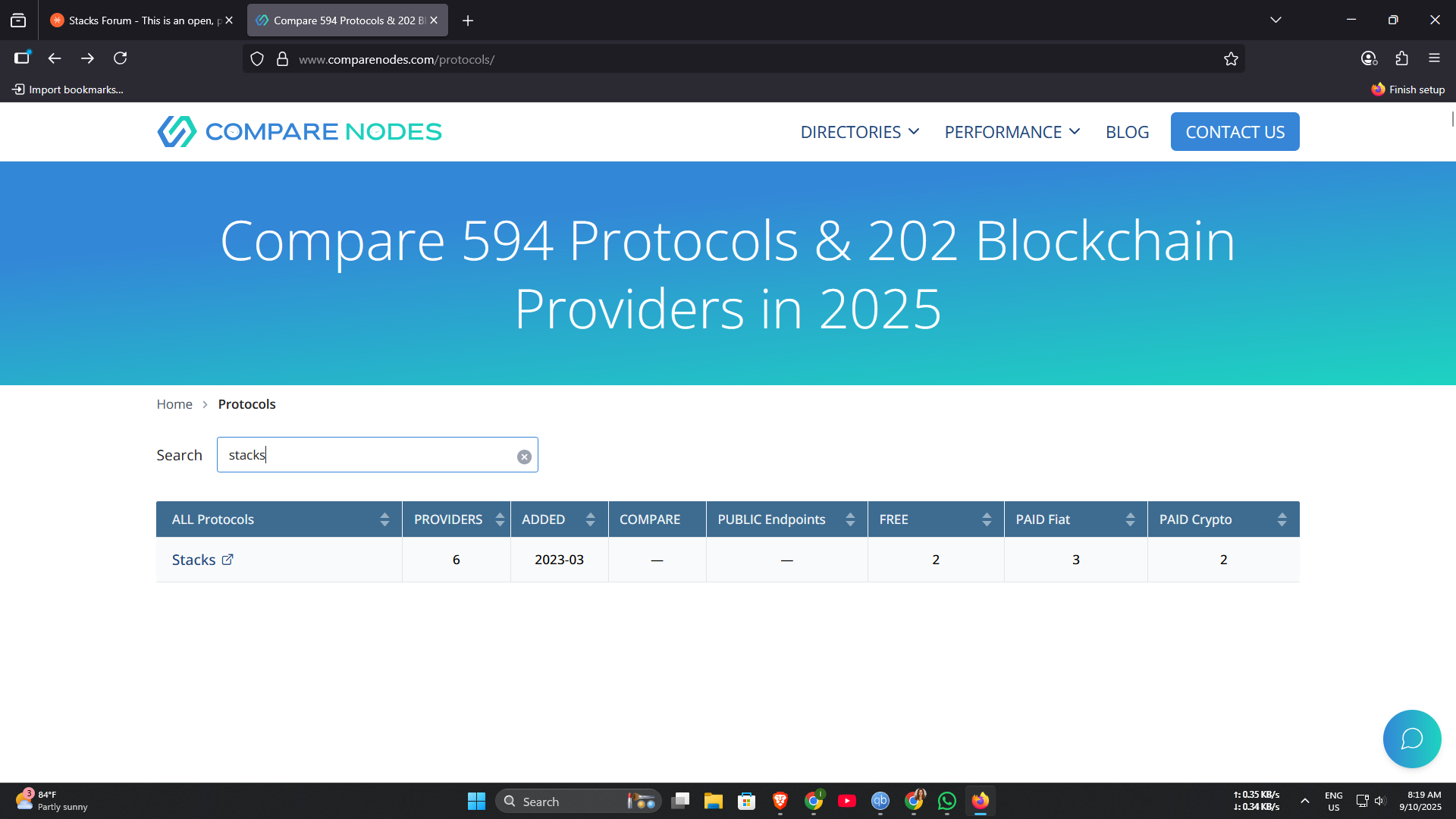
Task: Toggle the Firefox sidebar
Action: pos(22,58)
